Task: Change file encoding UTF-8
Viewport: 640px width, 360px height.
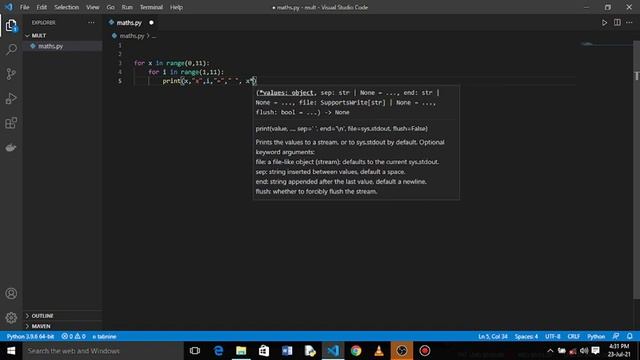Action: 553,336
